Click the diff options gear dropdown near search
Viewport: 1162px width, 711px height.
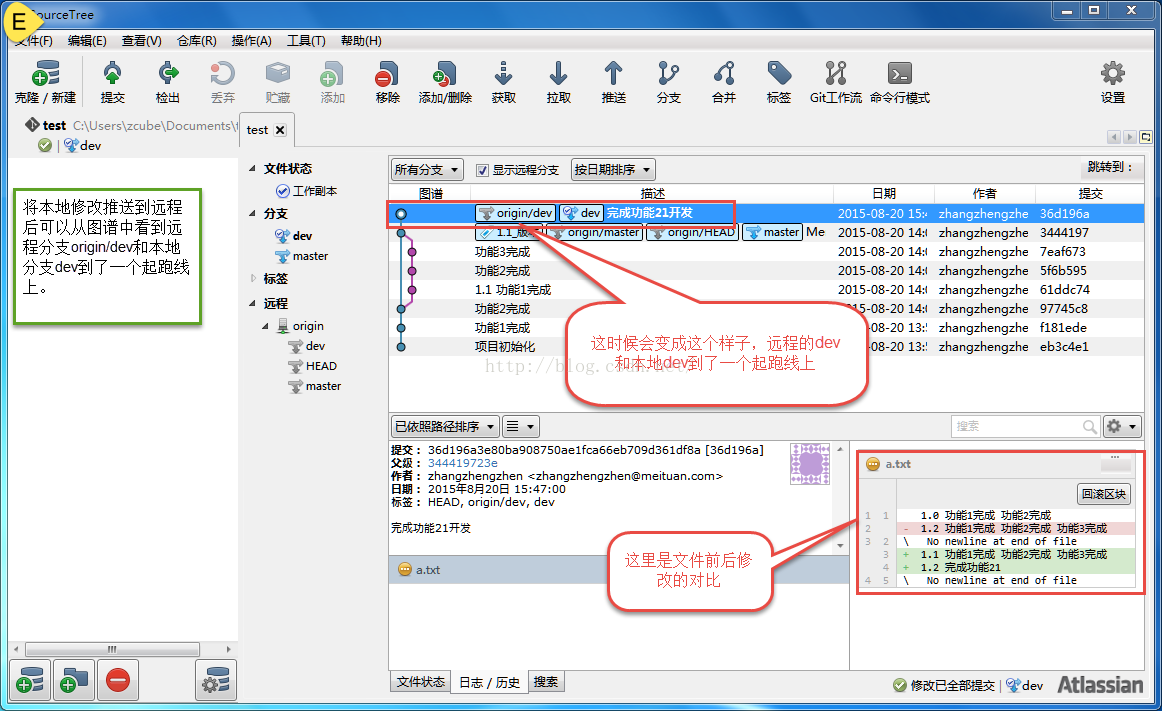[x=1121, y=426]
